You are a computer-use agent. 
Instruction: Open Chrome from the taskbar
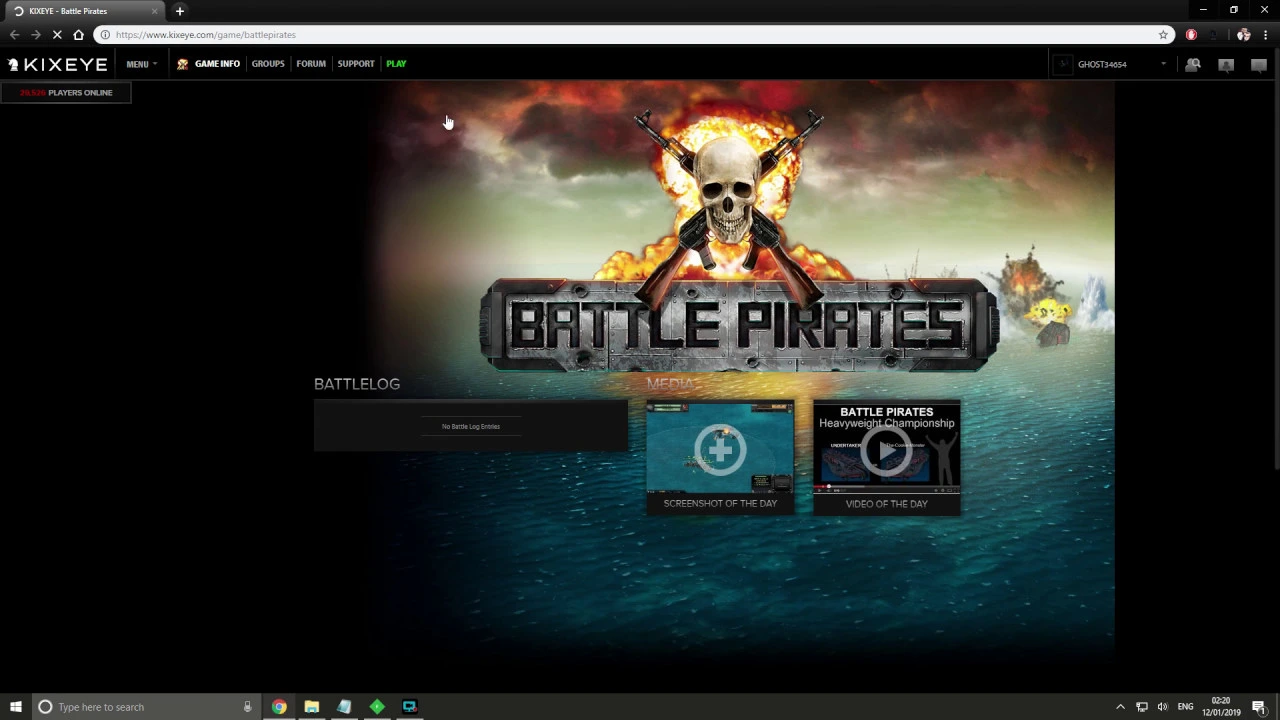point(279,707)
